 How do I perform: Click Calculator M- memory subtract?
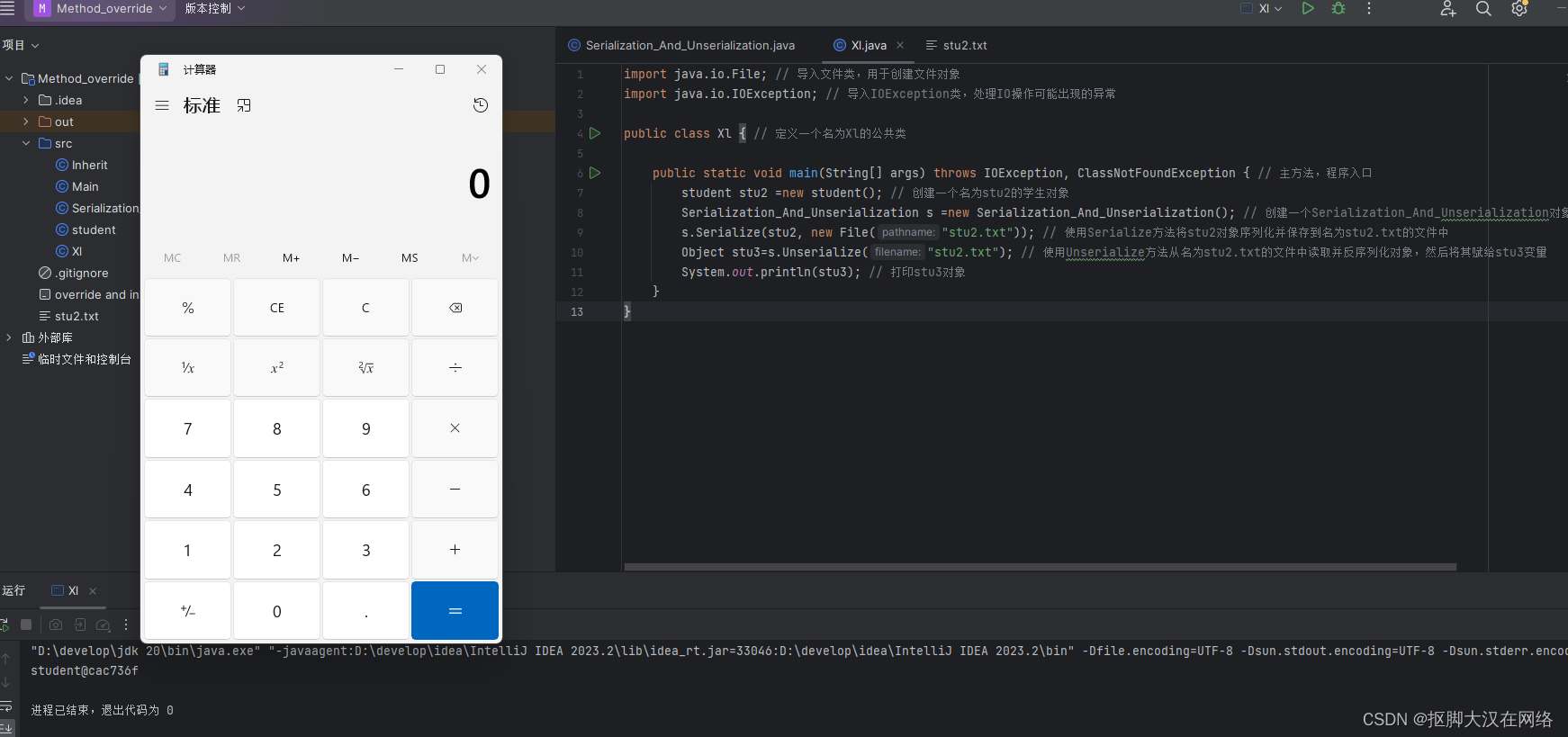click(350, 258)
